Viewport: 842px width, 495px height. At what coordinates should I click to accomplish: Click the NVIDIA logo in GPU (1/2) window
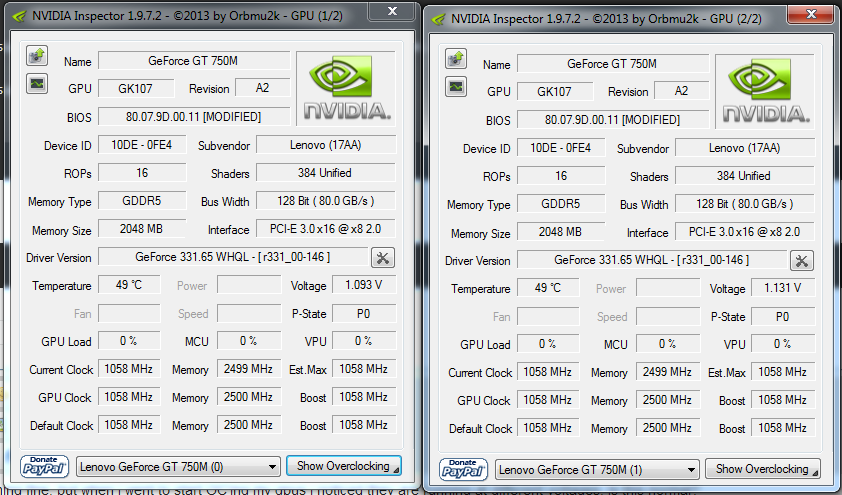[x=346, y=89]
